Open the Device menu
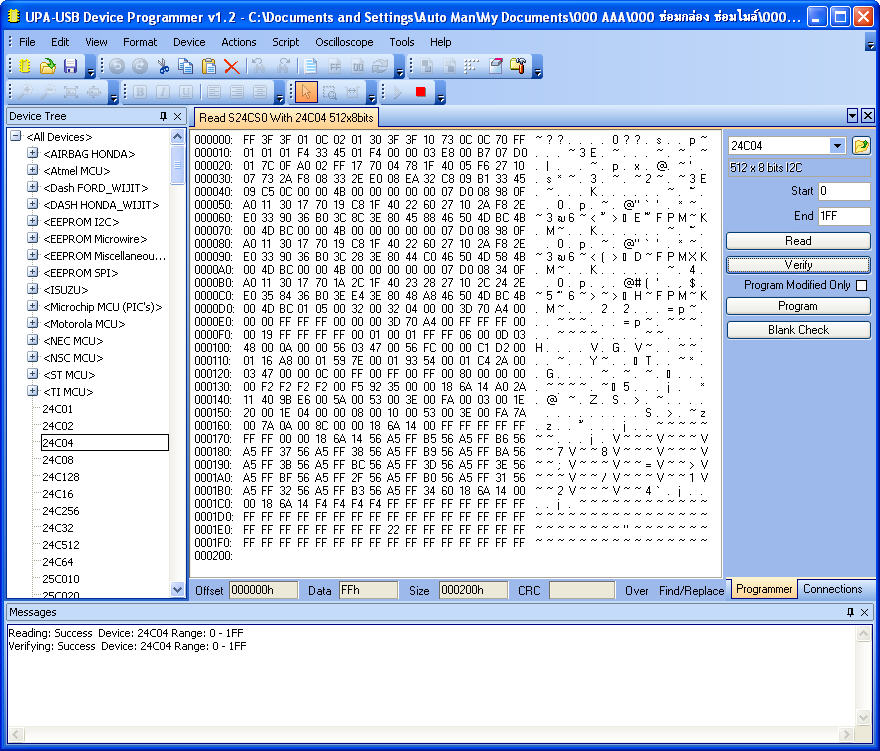Viewport: 880px width, 751px height. 189,42
